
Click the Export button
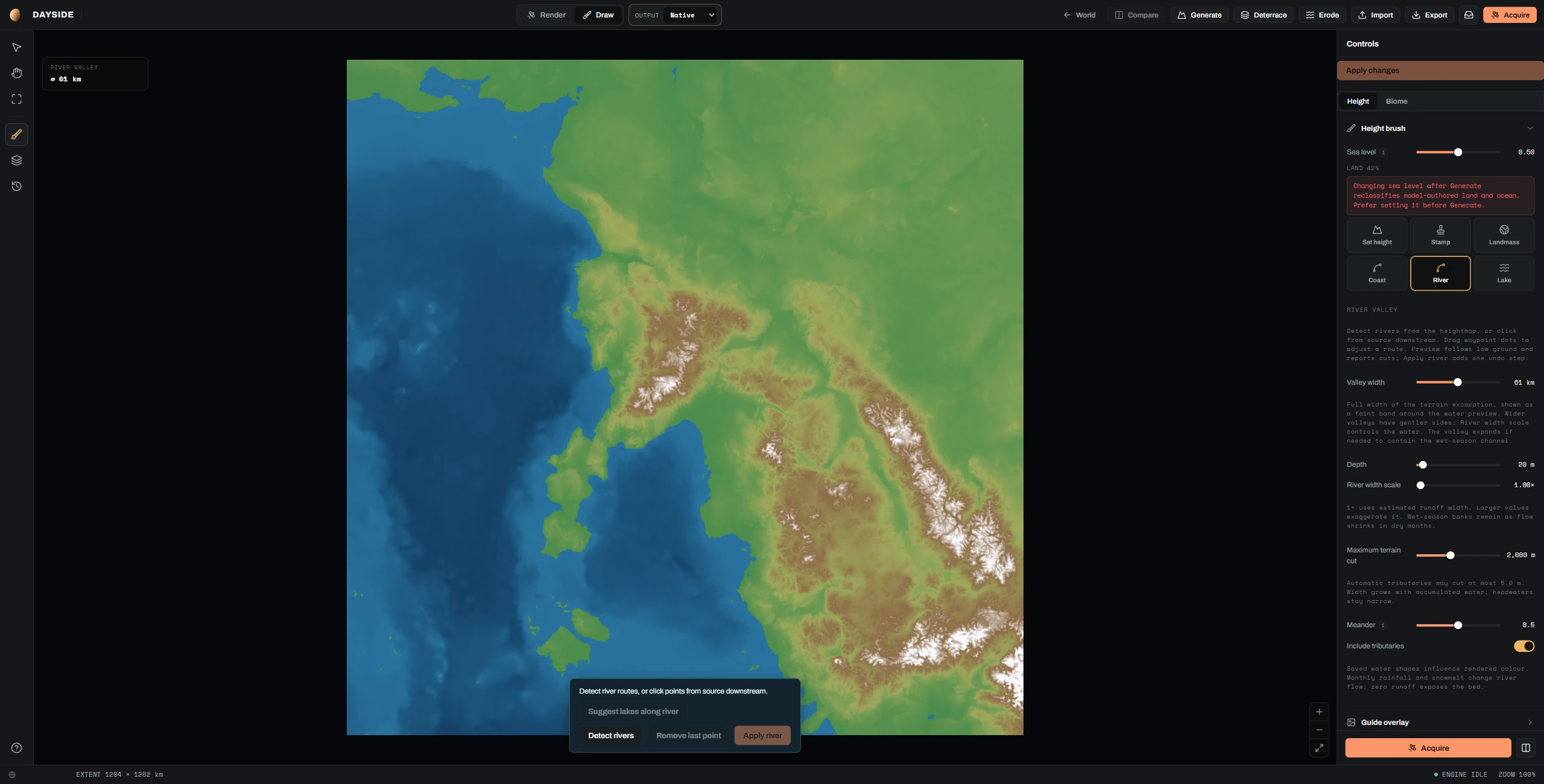point(1429,15)
